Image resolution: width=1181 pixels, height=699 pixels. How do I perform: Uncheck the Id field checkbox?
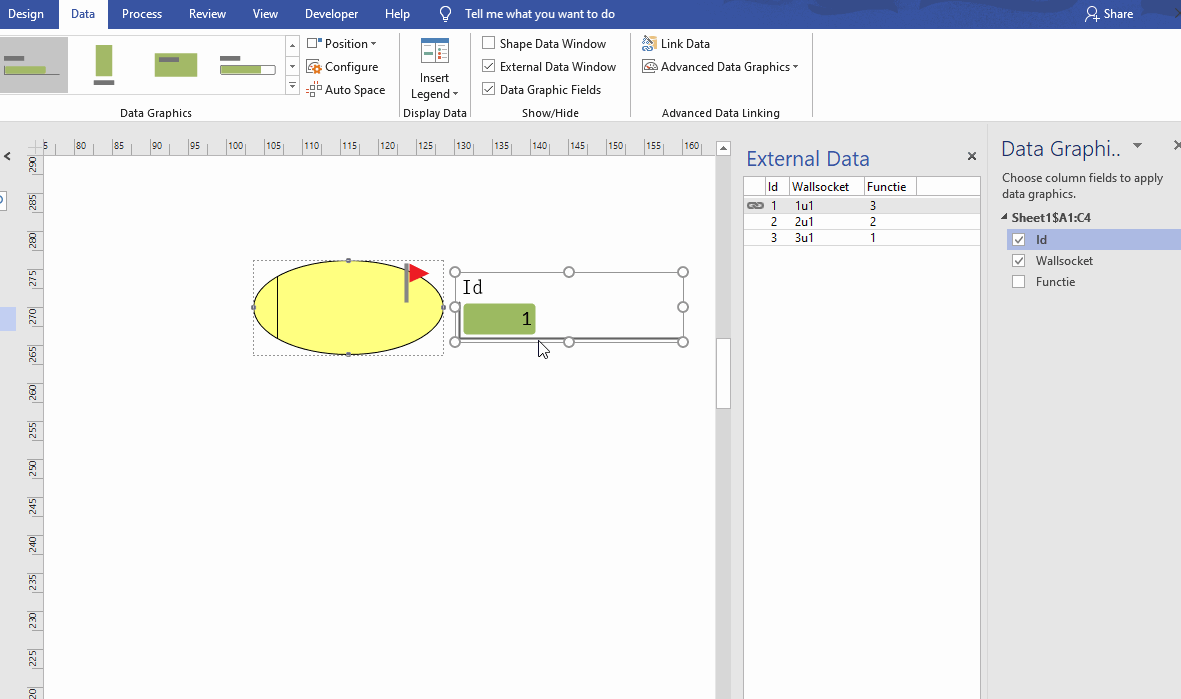point(1018,240)
